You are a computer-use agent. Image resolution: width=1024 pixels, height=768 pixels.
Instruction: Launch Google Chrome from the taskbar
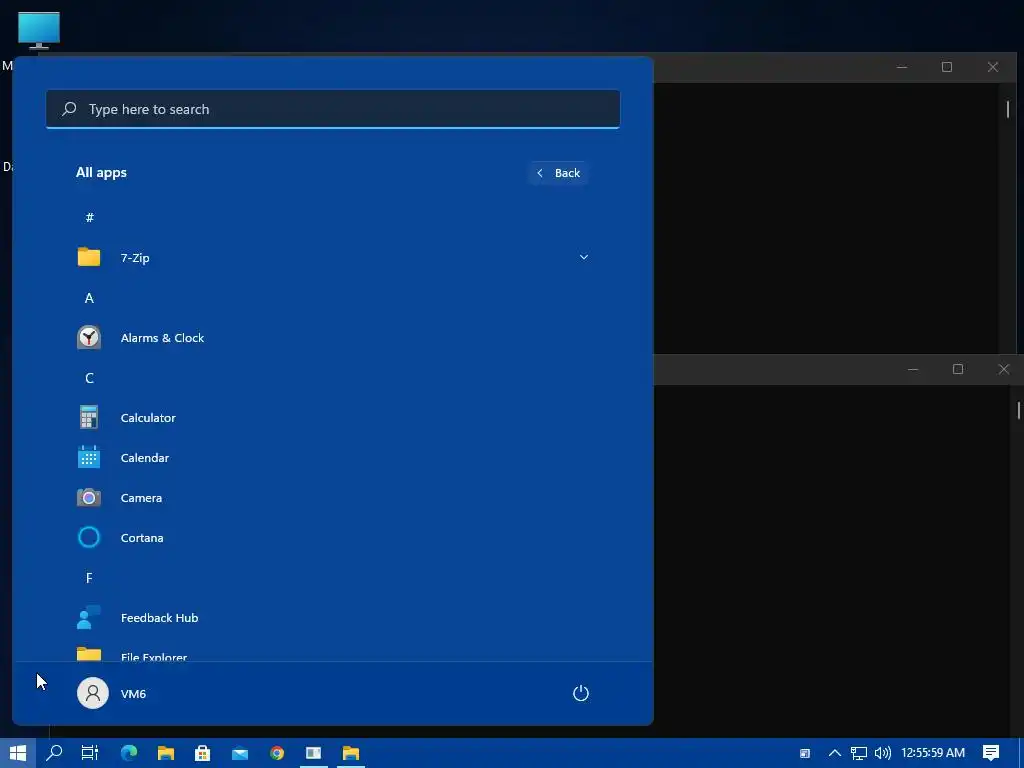[277, 753]
